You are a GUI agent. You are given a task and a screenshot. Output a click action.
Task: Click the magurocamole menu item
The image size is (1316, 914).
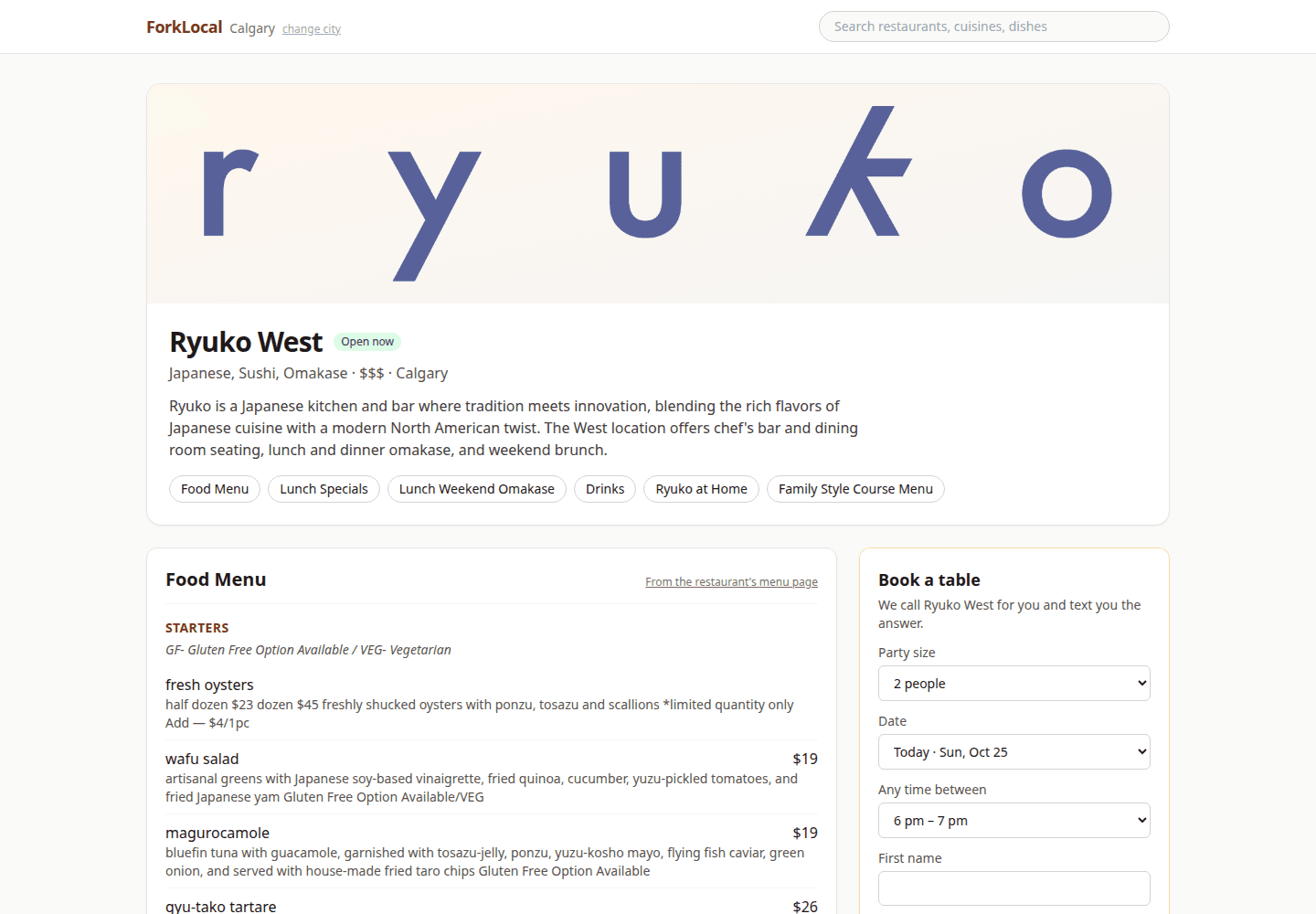(x=492, y=851)
